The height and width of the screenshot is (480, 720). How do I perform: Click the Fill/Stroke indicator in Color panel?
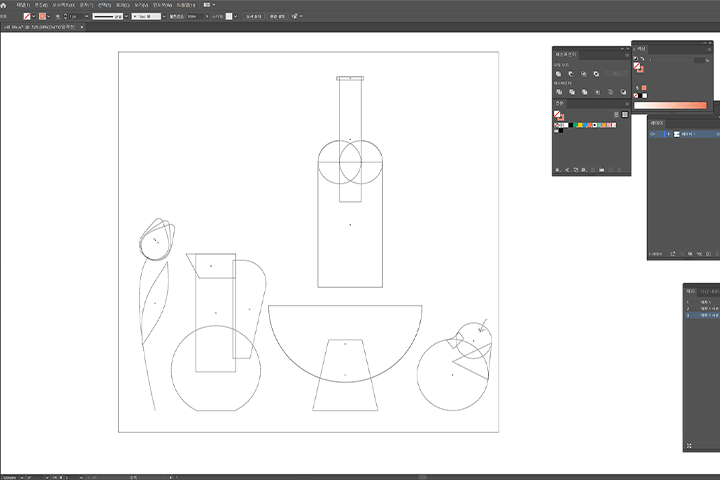pyautogui.click(x=639, y=67)
